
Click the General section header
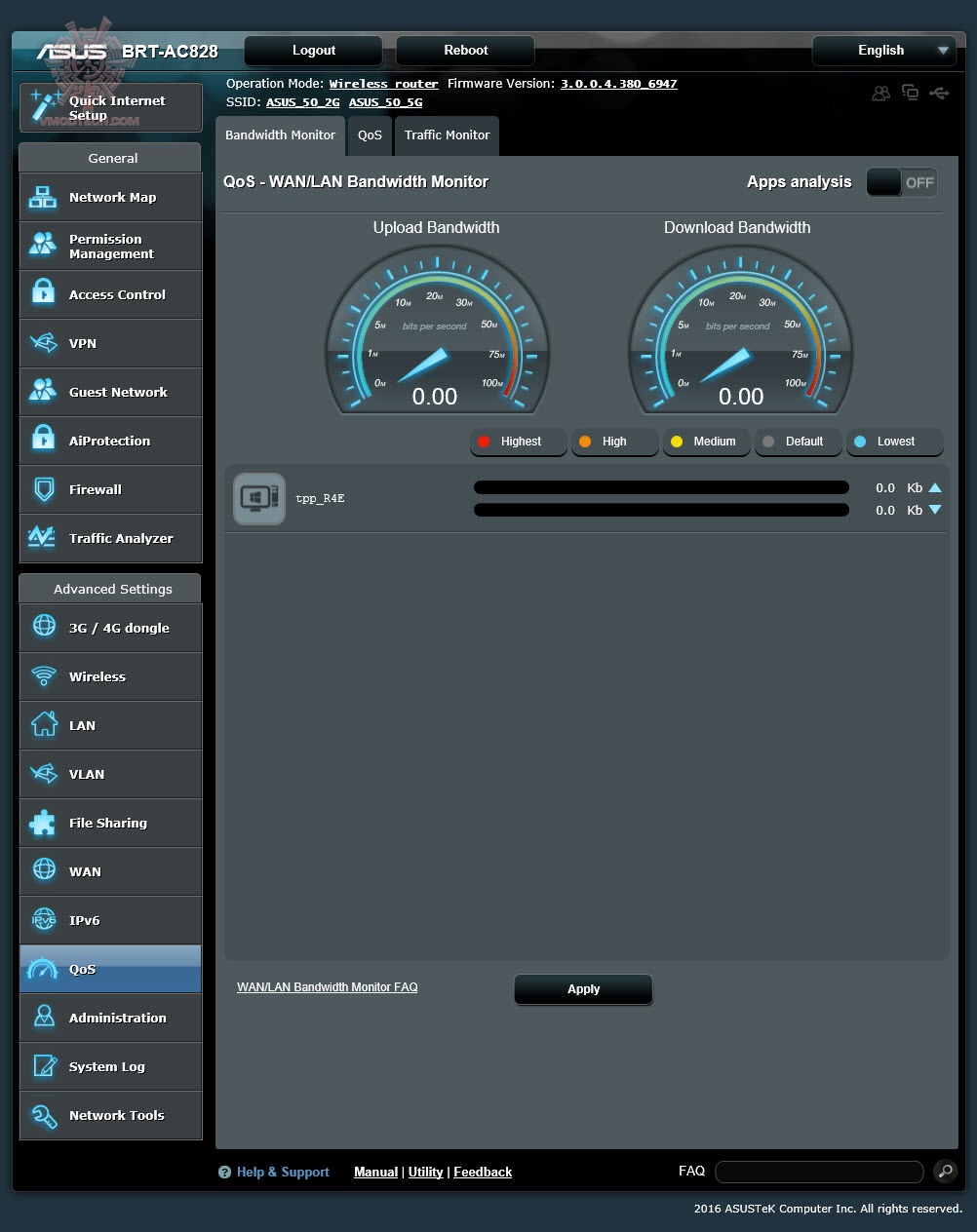tap(110, 158)
